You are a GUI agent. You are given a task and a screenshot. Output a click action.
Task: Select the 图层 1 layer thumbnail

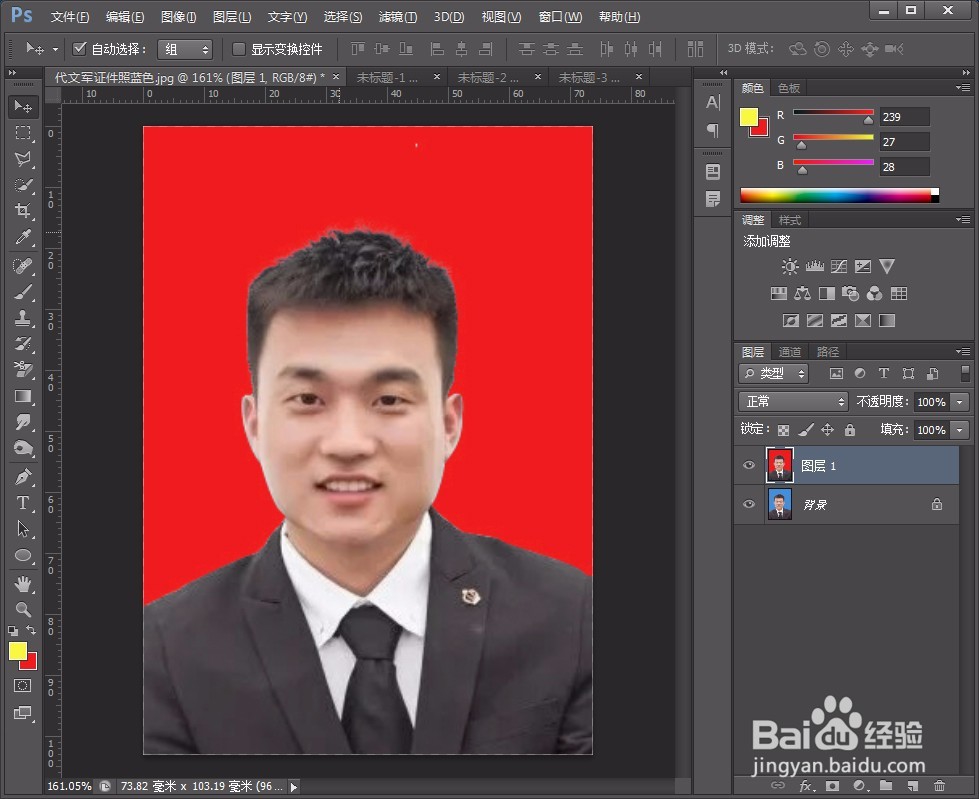780,464
